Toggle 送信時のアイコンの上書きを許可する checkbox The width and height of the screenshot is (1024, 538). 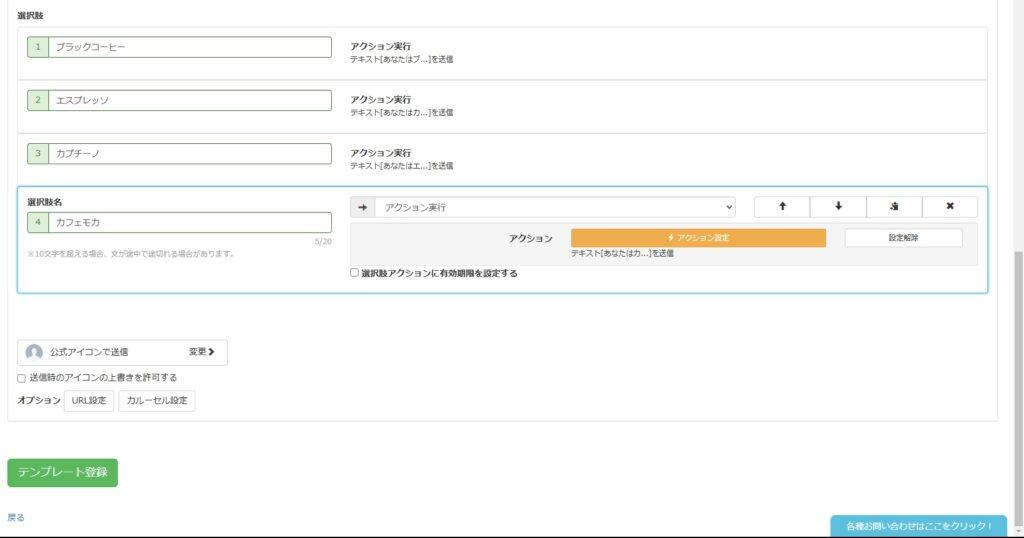[22, 378]
